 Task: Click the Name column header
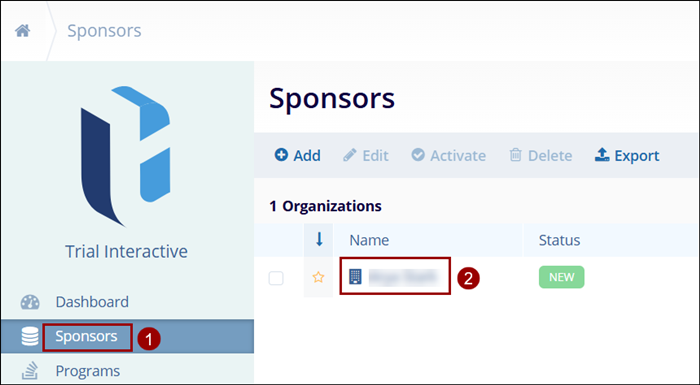(369, 240)
